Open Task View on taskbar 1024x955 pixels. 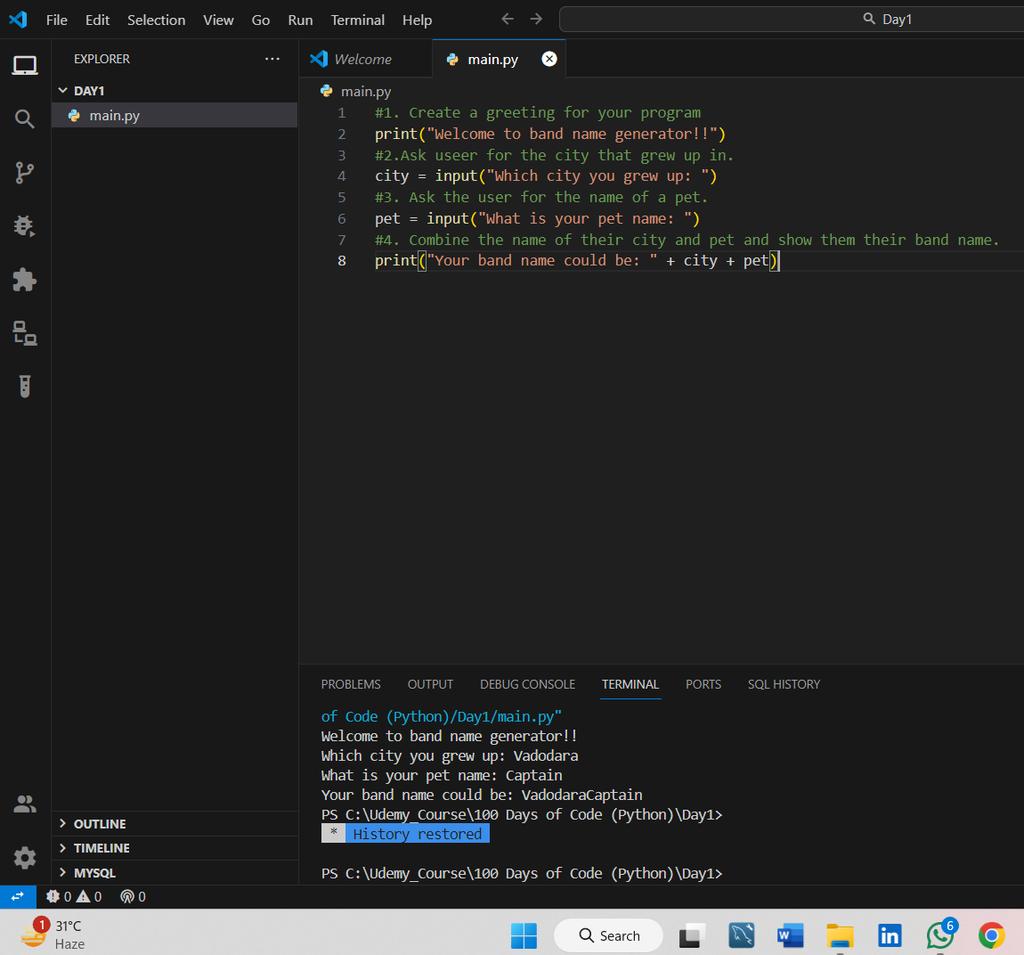click(x=692, y=936)
